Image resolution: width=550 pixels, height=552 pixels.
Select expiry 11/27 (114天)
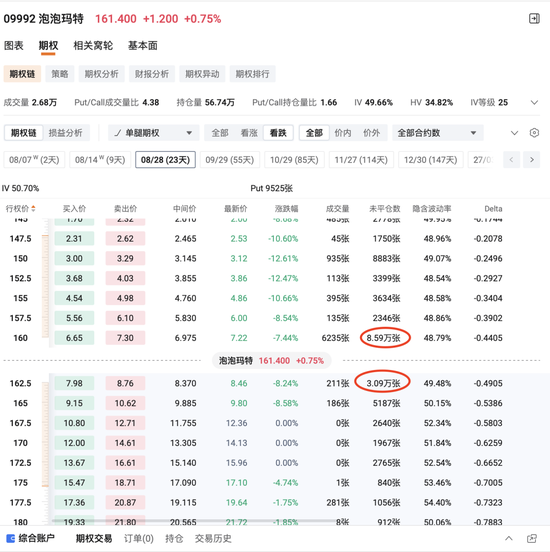click(361, 160)
